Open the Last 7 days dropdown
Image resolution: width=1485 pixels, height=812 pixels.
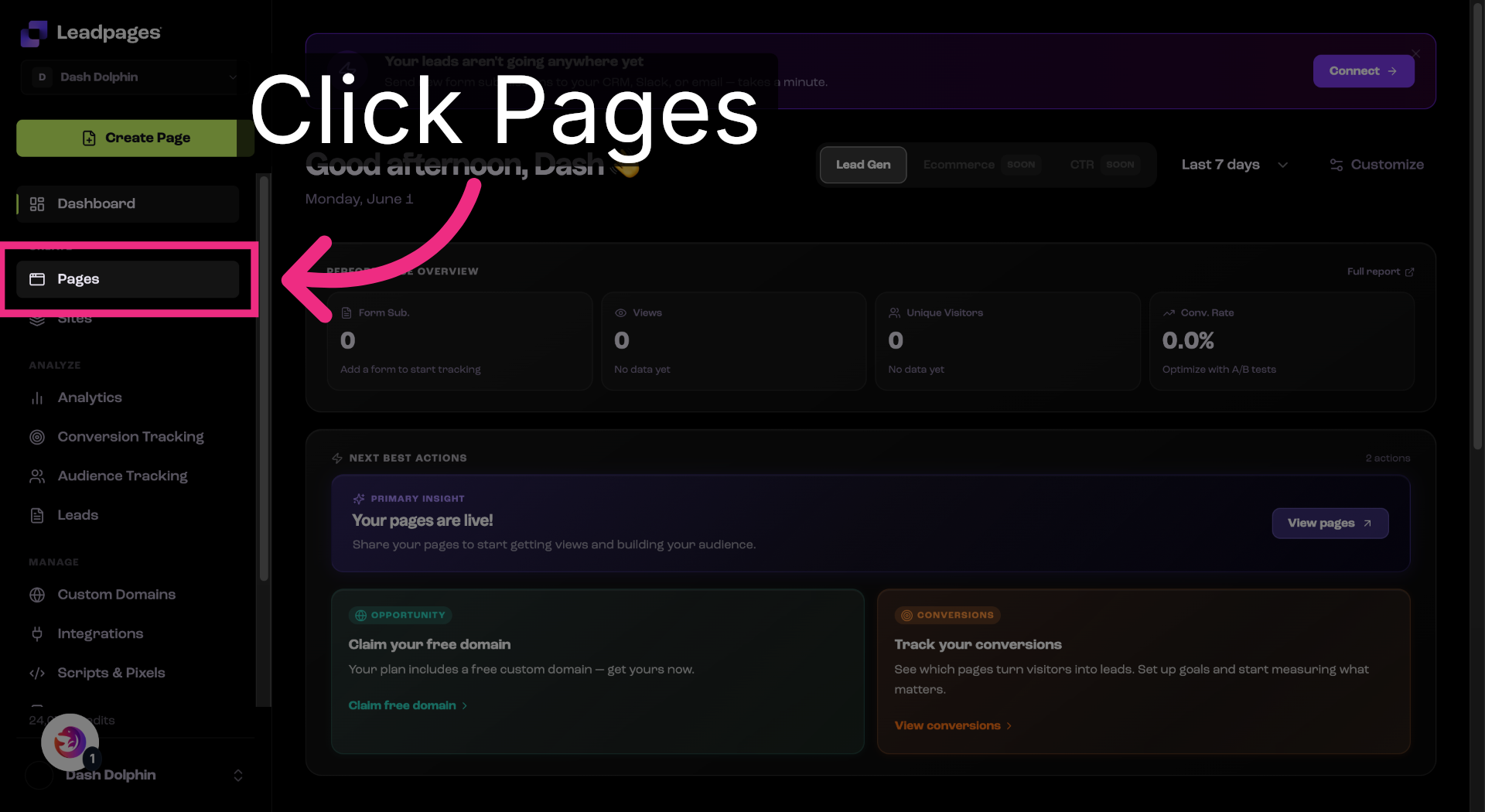[x=1234, y=165]
